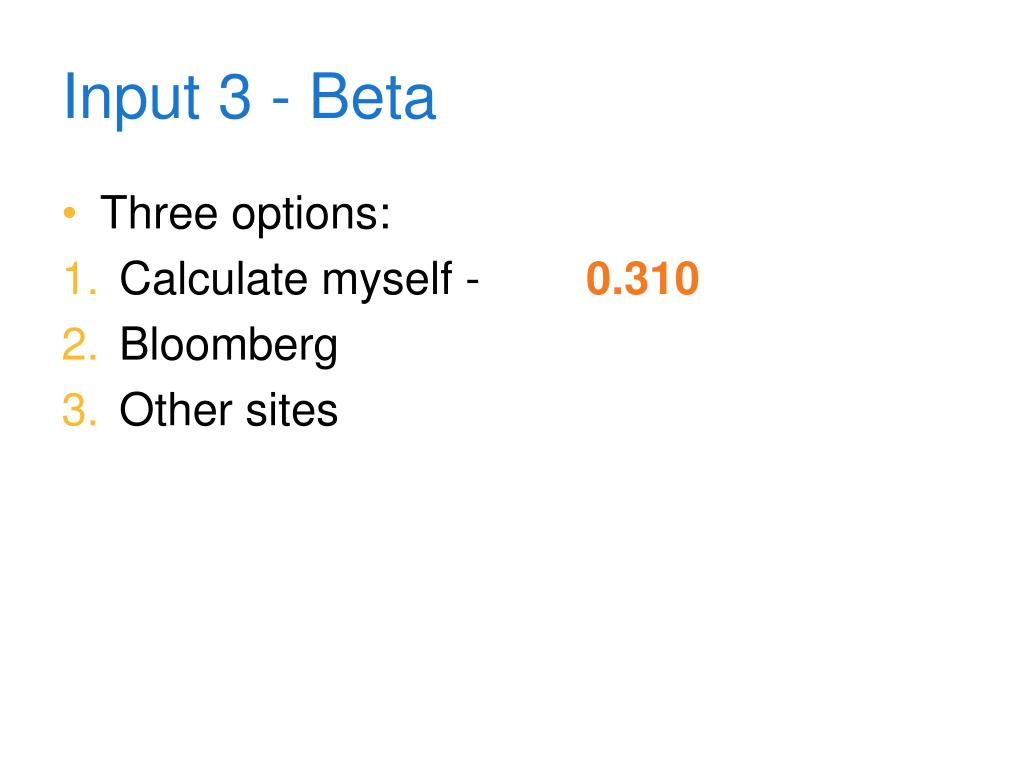
Task: Click the word 'options:'
Action: click(311, 216)
